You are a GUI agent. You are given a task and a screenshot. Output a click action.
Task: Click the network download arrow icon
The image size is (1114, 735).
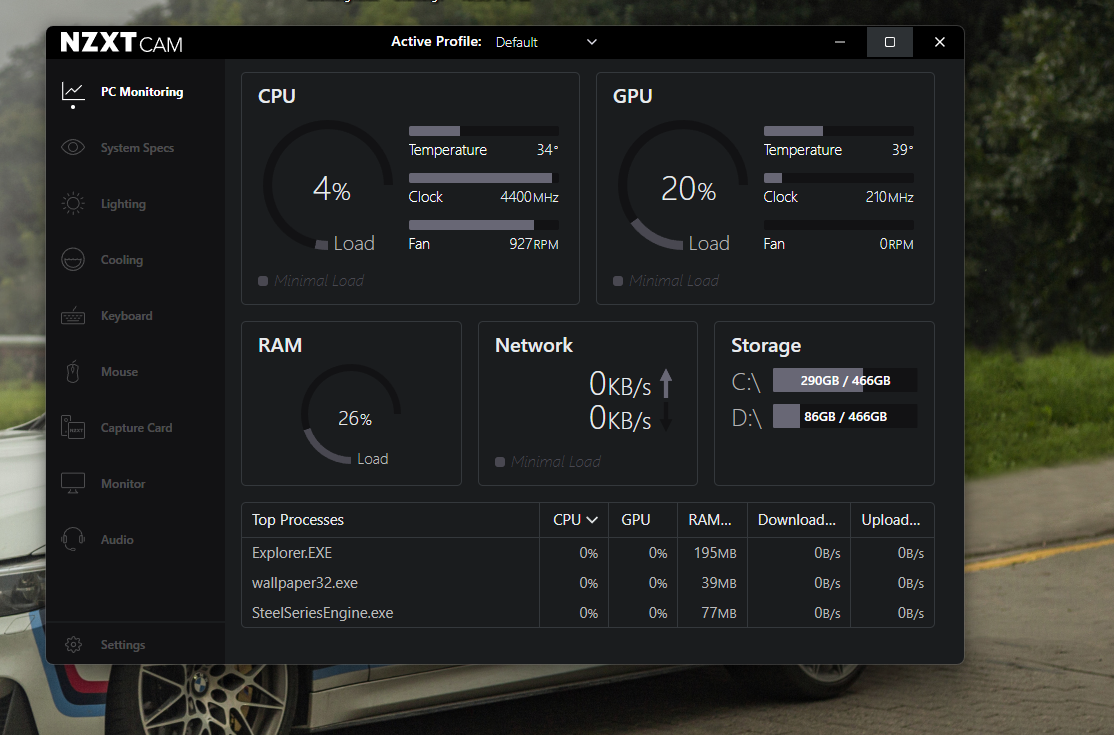[x=666, y=416]
